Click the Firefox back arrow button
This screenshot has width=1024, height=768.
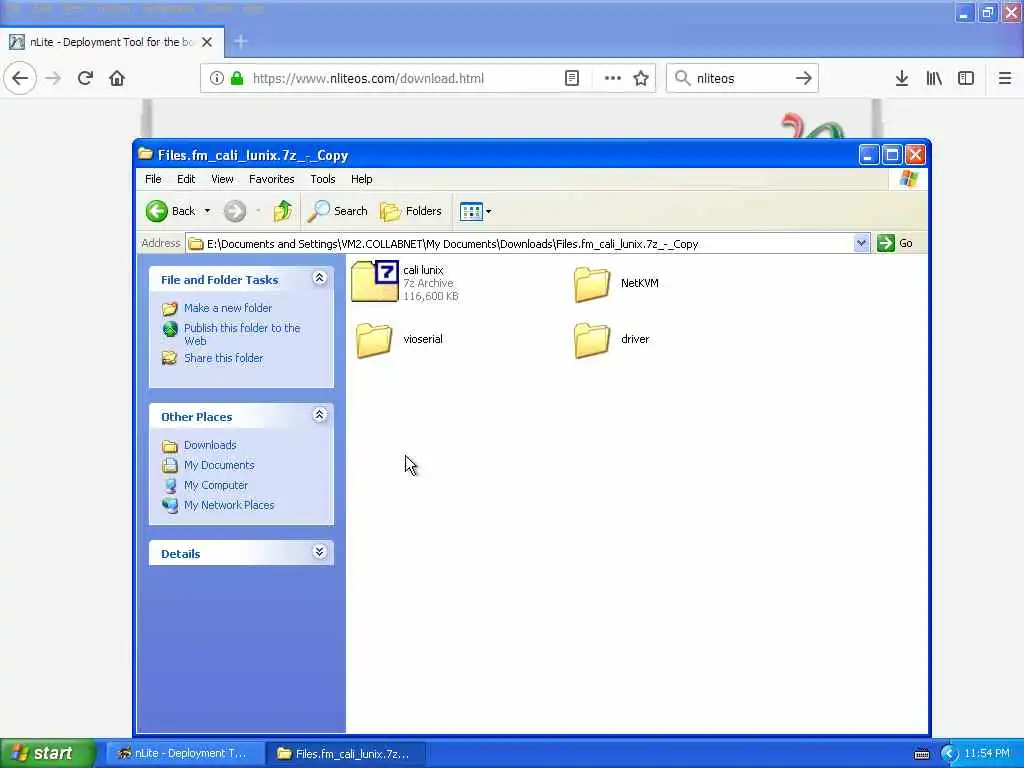click(x=20, y=78)
